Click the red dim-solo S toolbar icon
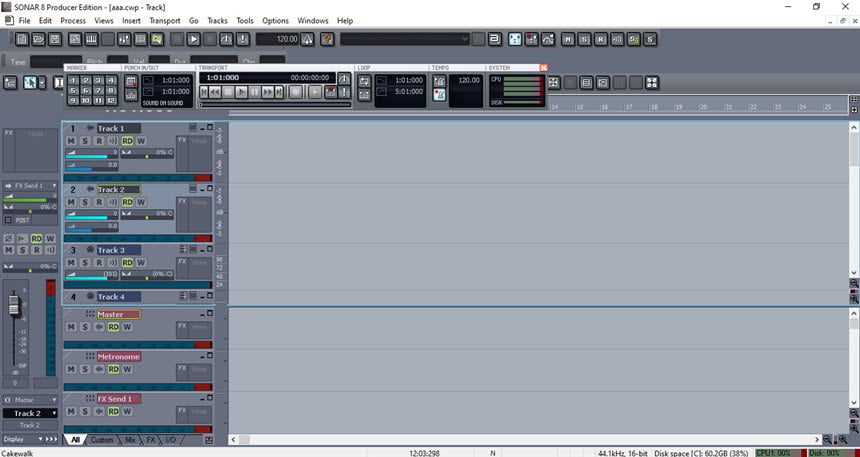The width and height of the screenshot is (860, 457). [x=650, y=40]
